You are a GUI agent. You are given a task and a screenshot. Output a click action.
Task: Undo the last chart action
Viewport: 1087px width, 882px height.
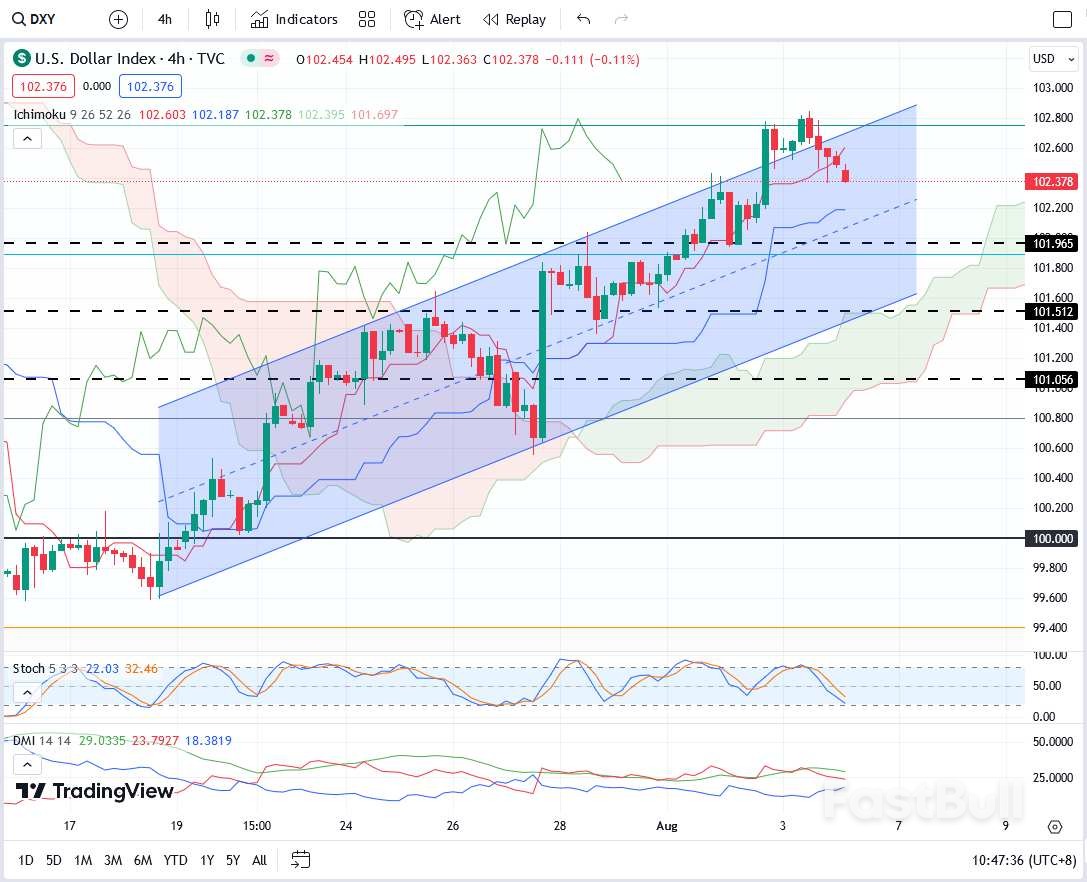pyautogui.click(x=581, y=19)
